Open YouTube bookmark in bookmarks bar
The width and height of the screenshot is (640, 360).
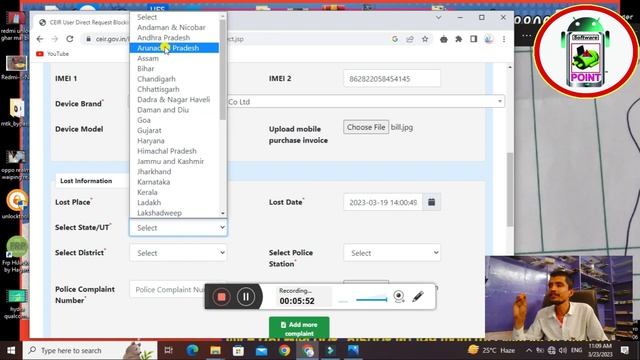[x=53, y=54]
